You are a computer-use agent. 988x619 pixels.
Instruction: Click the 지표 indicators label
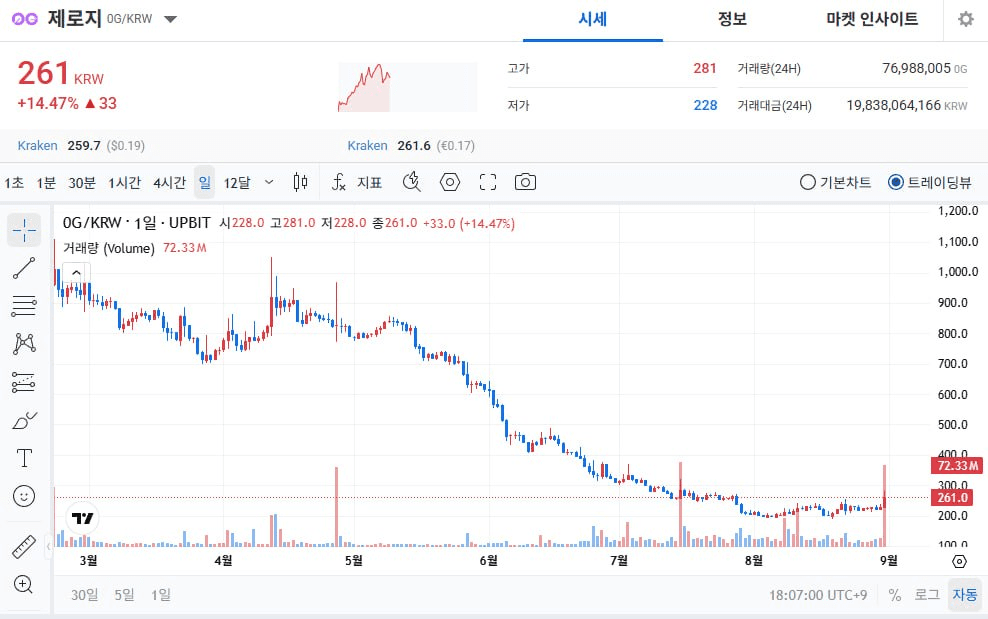tap(370, 183)
